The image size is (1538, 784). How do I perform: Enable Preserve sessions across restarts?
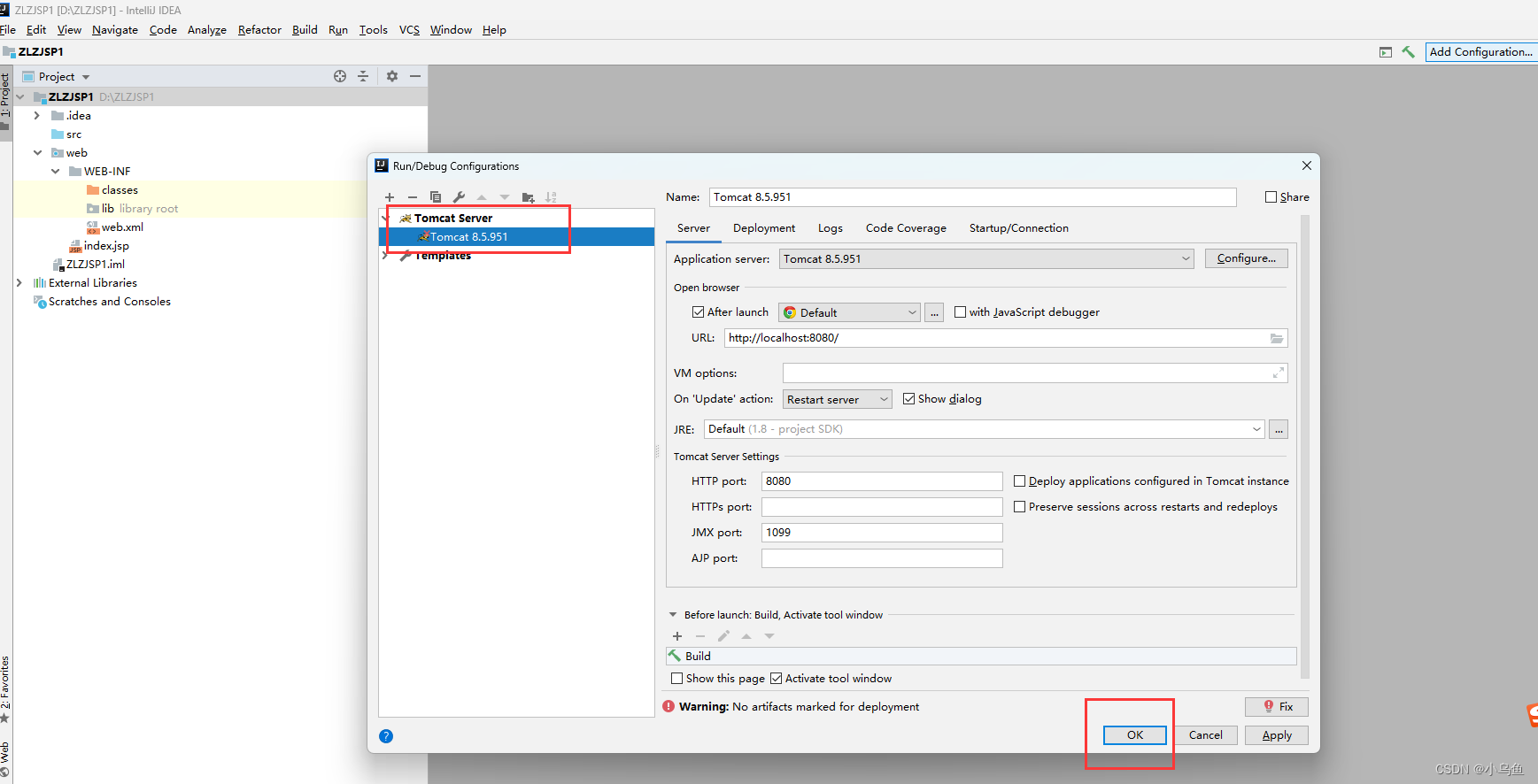1020,507
